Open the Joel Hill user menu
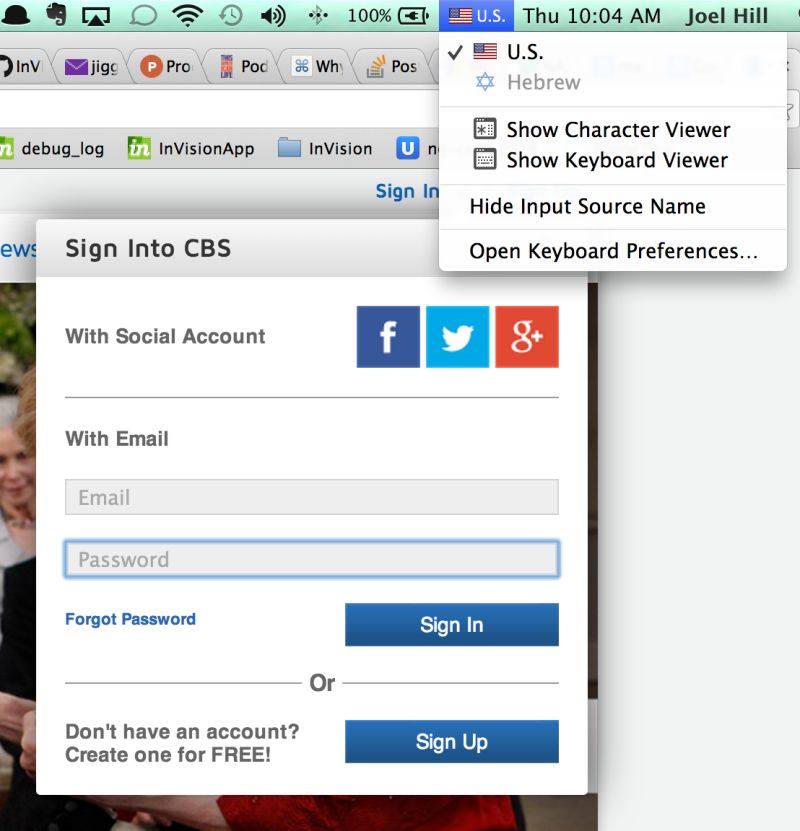Image resolution: width=800 pixels, height=831 pixels. 726,16
